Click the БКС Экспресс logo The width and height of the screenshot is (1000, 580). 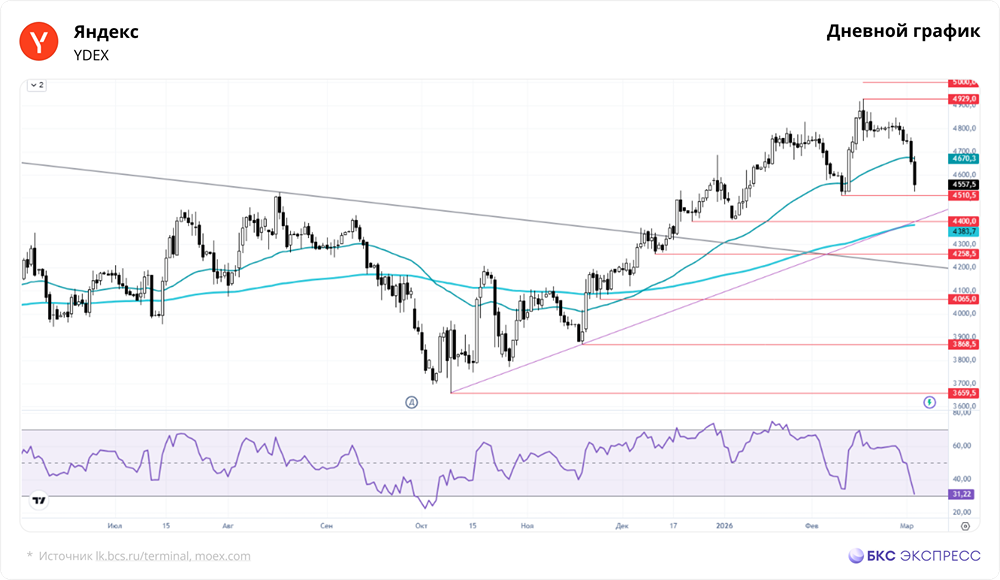click(914, 556)
